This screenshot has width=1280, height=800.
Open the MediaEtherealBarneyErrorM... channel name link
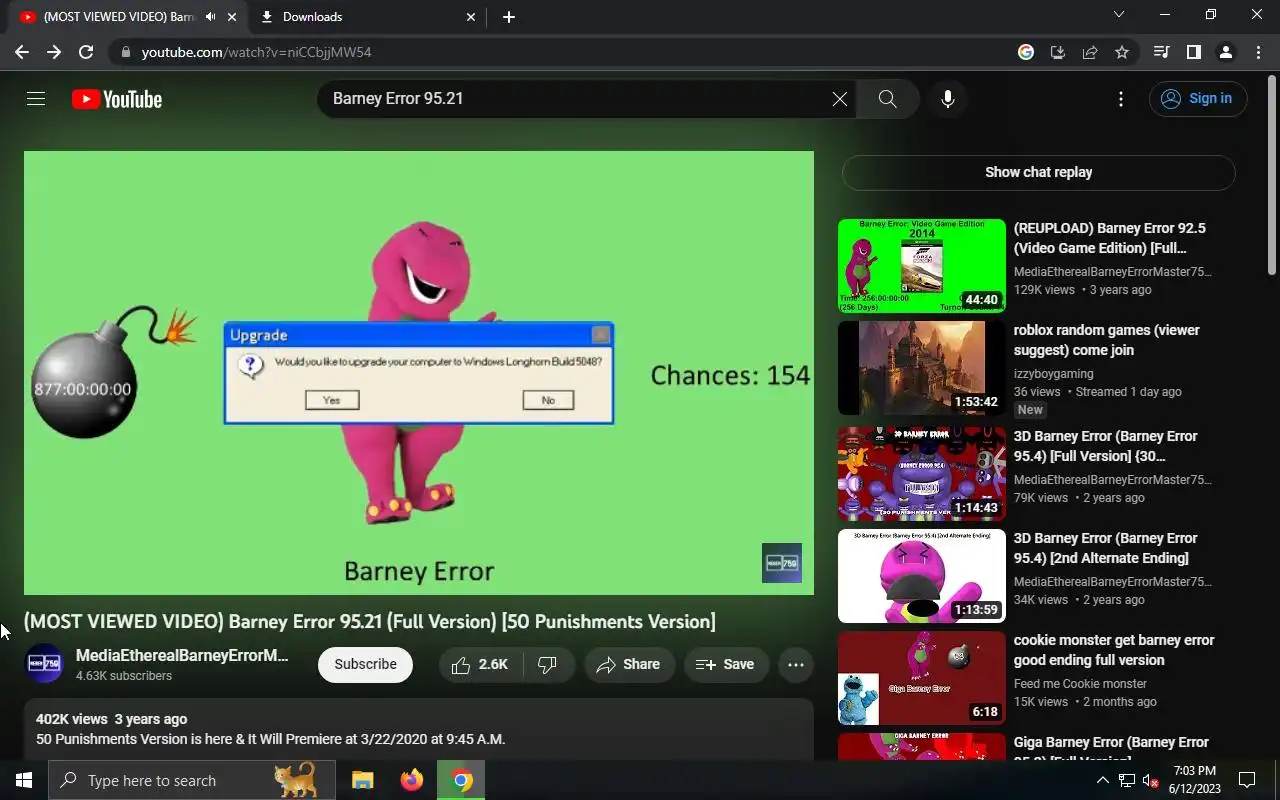tap(182, 656)
